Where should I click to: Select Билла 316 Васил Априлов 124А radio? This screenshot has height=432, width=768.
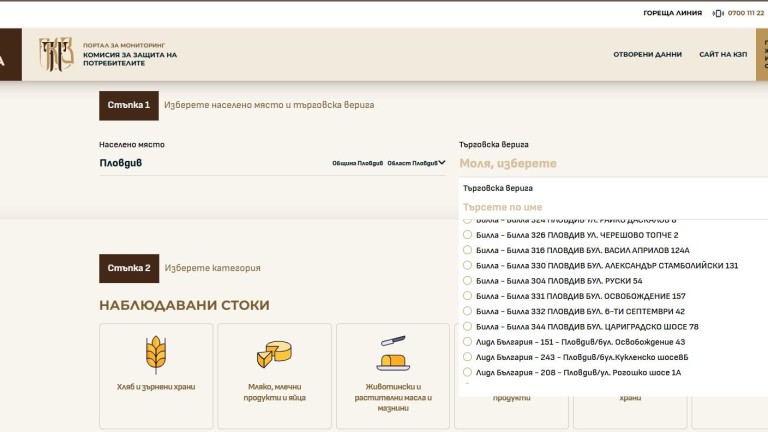coord(467,250)
